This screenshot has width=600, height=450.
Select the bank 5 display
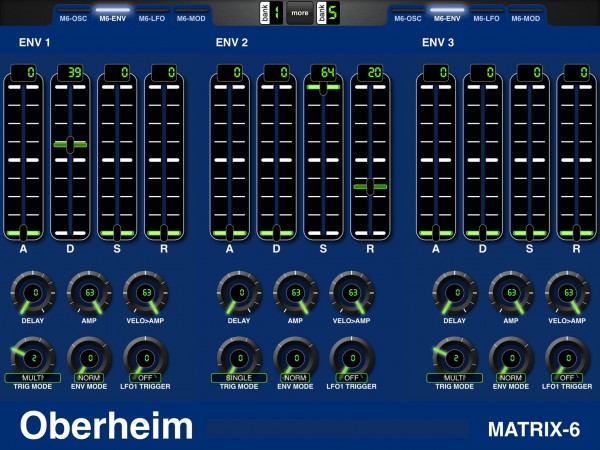[x=328, y=13]
